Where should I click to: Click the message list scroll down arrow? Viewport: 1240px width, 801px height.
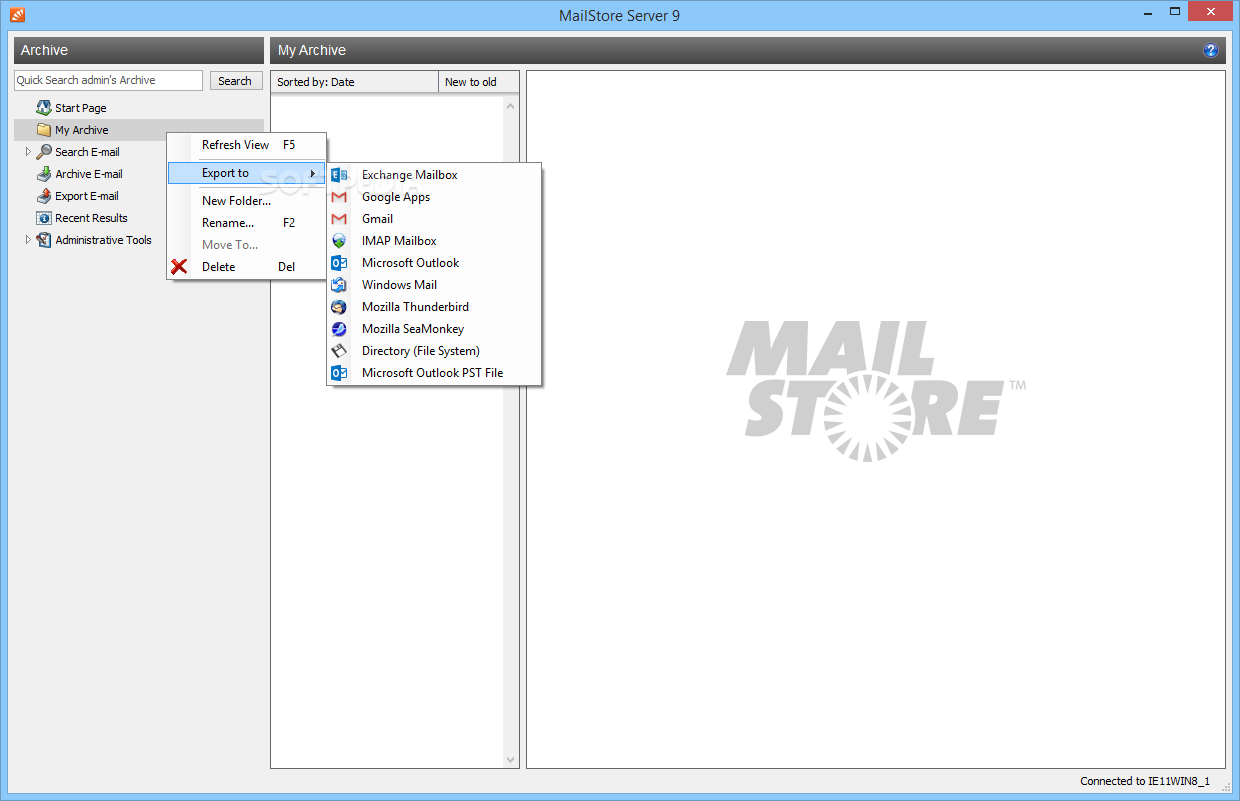coord(511,760)
